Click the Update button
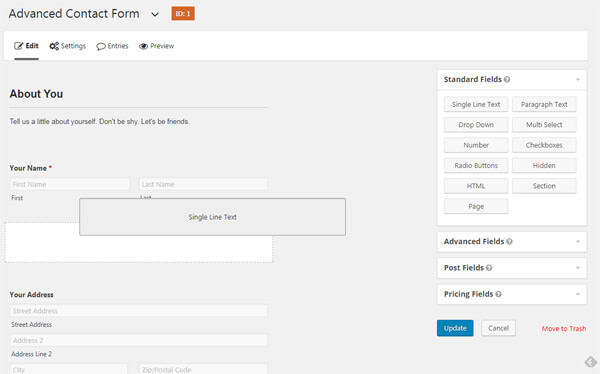 click(x=455, y=328)
